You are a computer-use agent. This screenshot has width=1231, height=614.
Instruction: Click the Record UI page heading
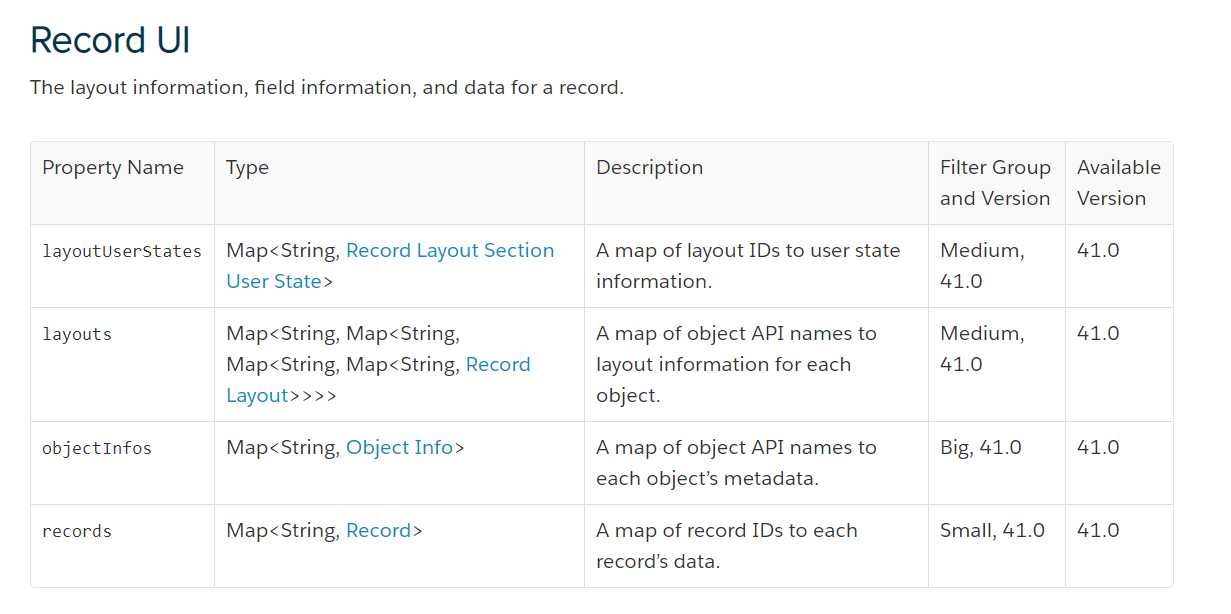tap(110, 40)
